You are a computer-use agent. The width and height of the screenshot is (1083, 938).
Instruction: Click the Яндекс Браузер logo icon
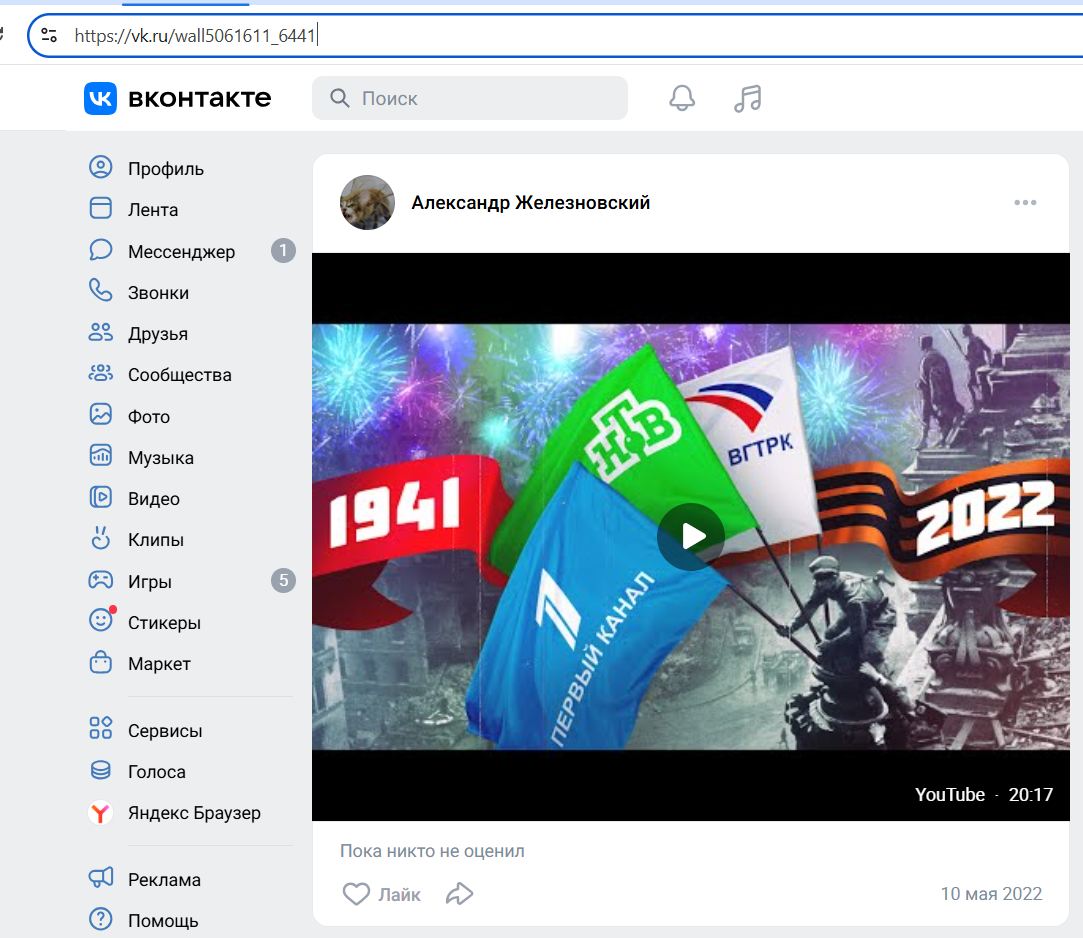click(x=101, y=813)
